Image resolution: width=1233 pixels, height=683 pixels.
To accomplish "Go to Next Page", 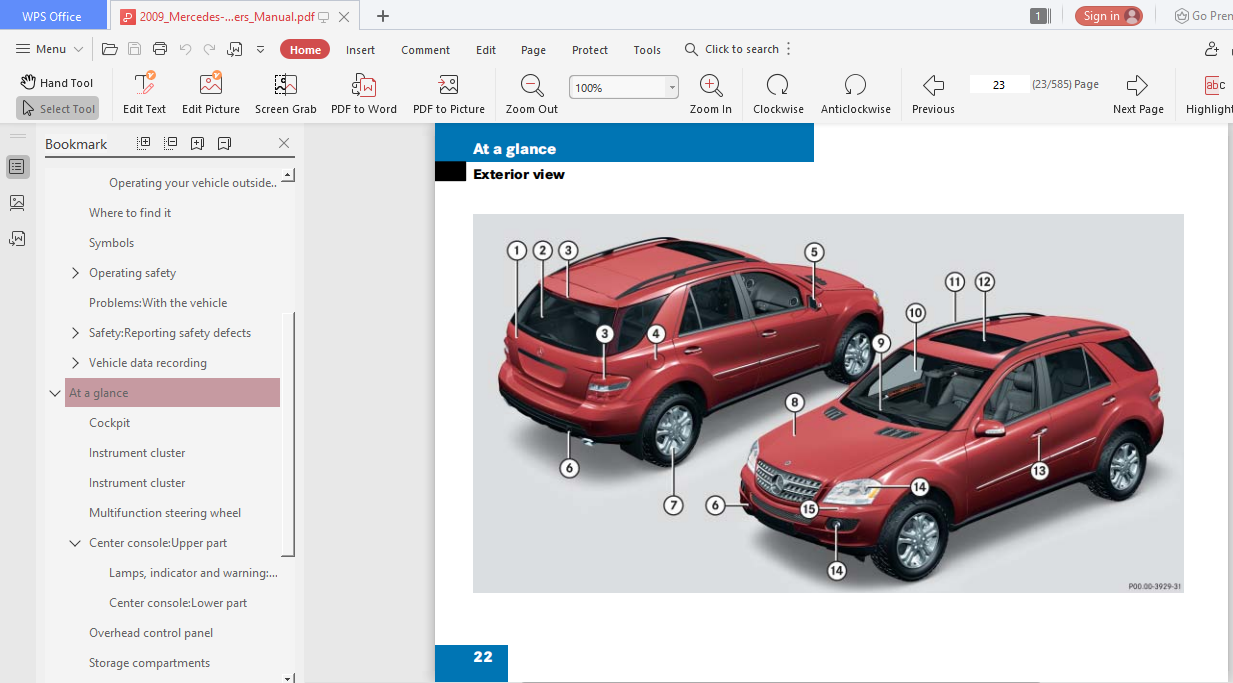I will click(1138, 93).
